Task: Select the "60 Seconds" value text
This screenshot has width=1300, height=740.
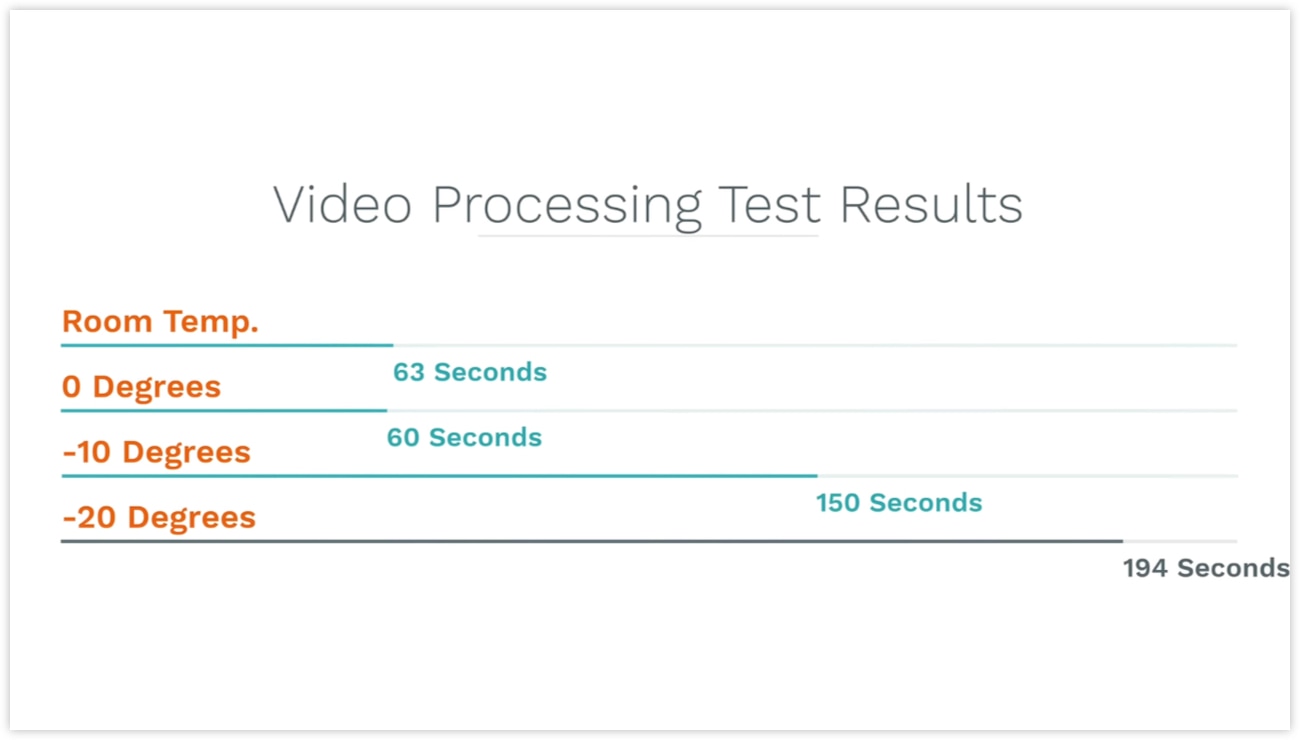Action: click(x=464, y=437)
